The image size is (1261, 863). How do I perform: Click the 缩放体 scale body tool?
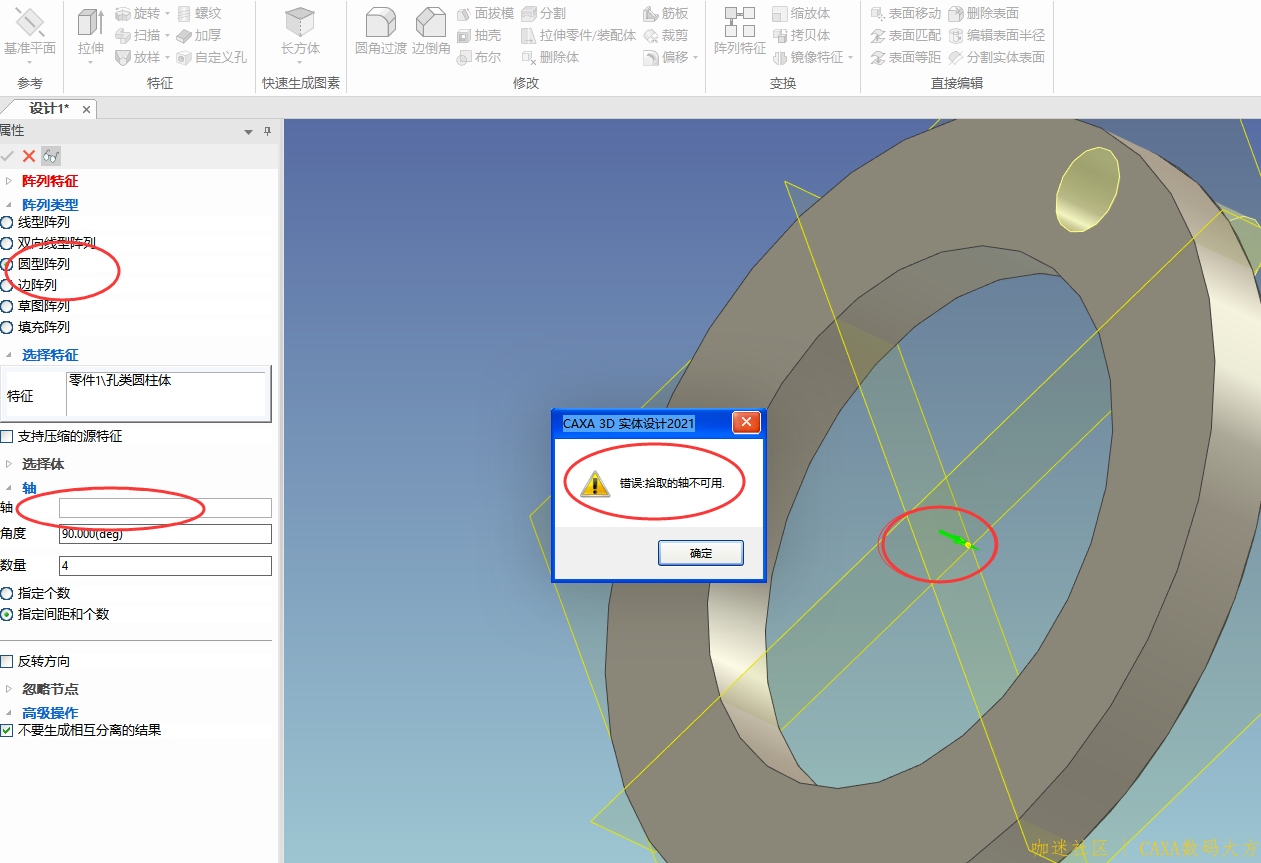click(801, 13)
